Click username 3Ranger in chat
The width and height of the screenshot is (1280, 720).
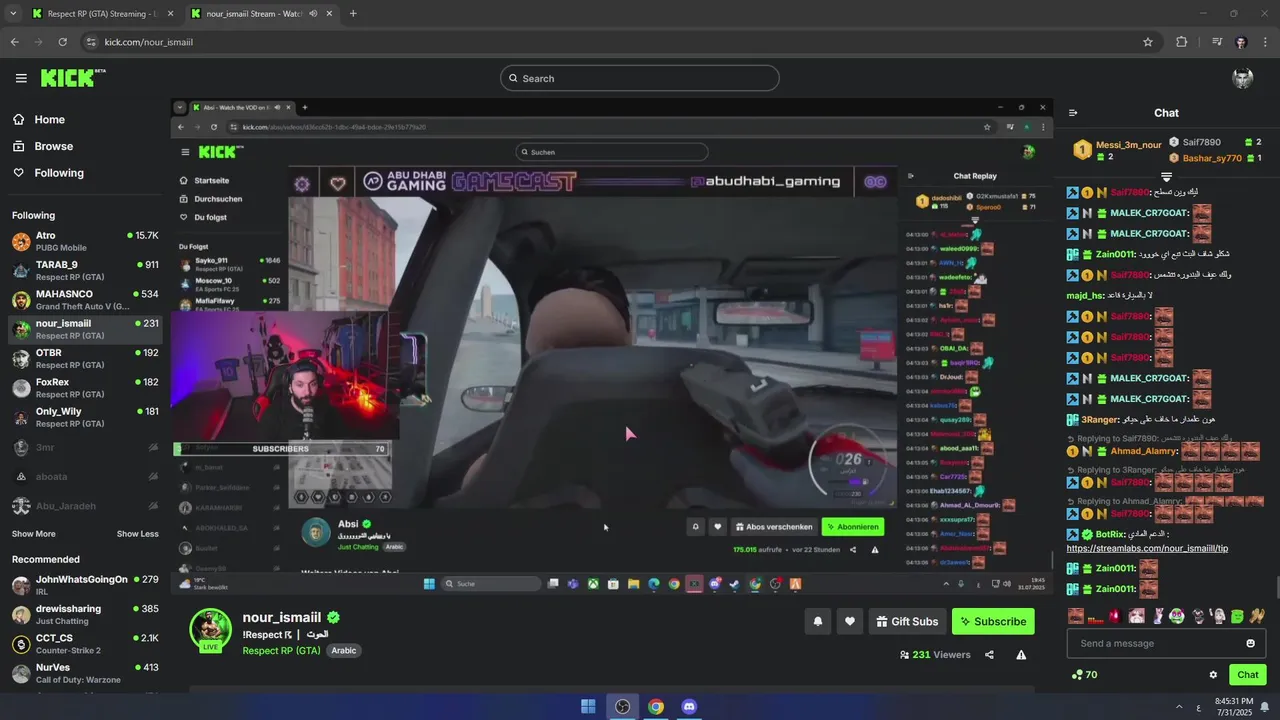coord(1098,420)
